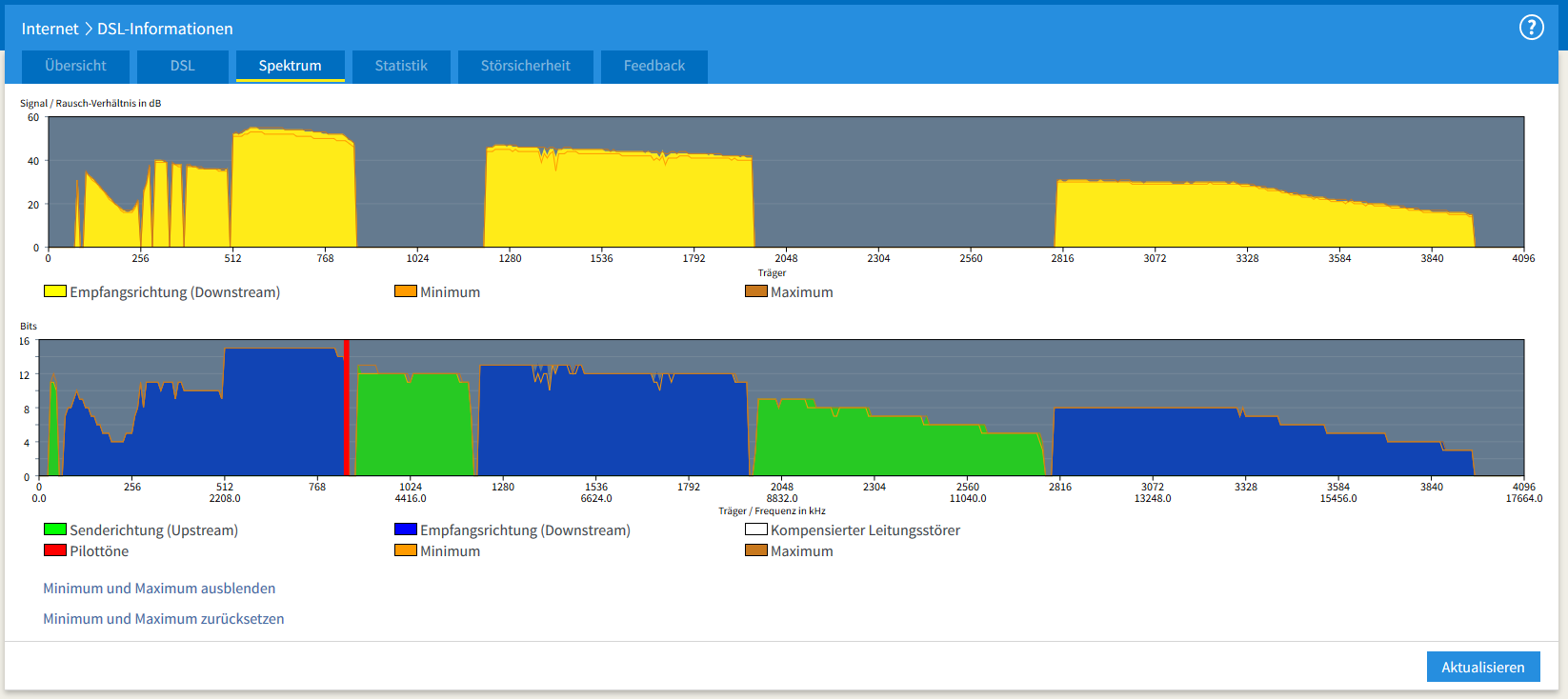Image resolution: width=1568 pixels, height=699 pixels.
Task: Click the '11040.0' frequency value
Action: 968,498
